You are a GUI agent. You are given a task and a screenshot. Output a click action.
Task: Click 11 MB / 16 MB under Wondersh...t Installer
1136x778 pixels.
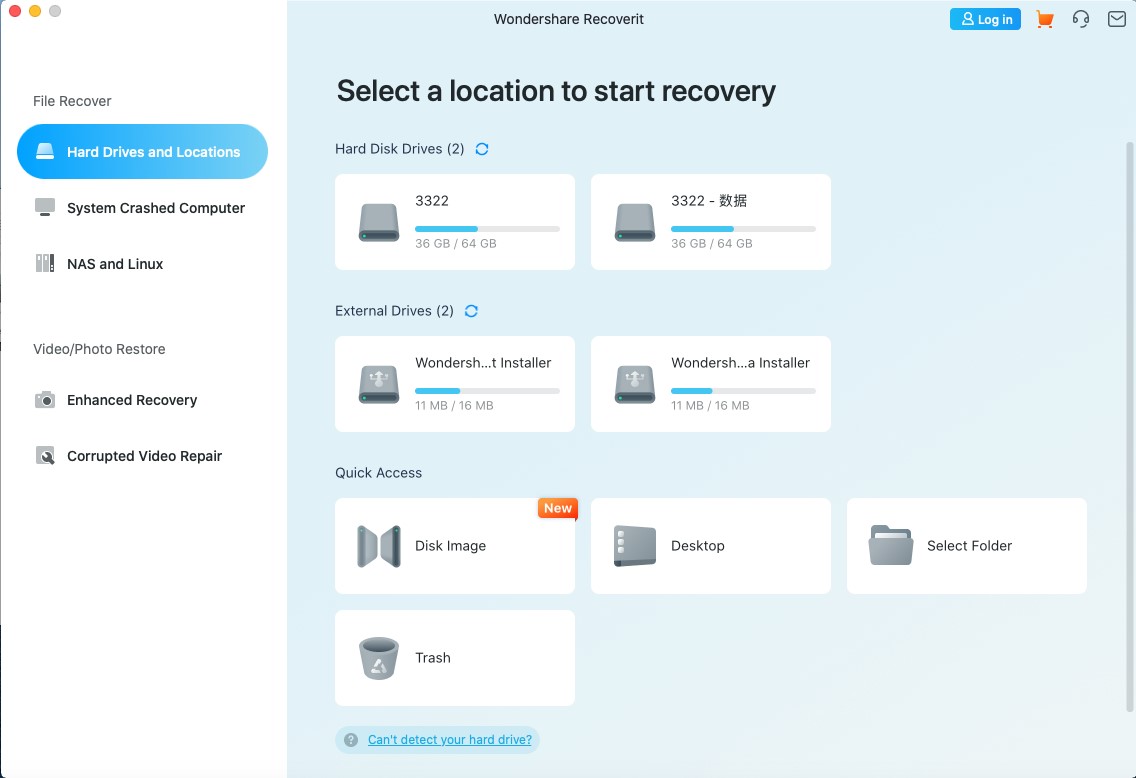(454, 406)
